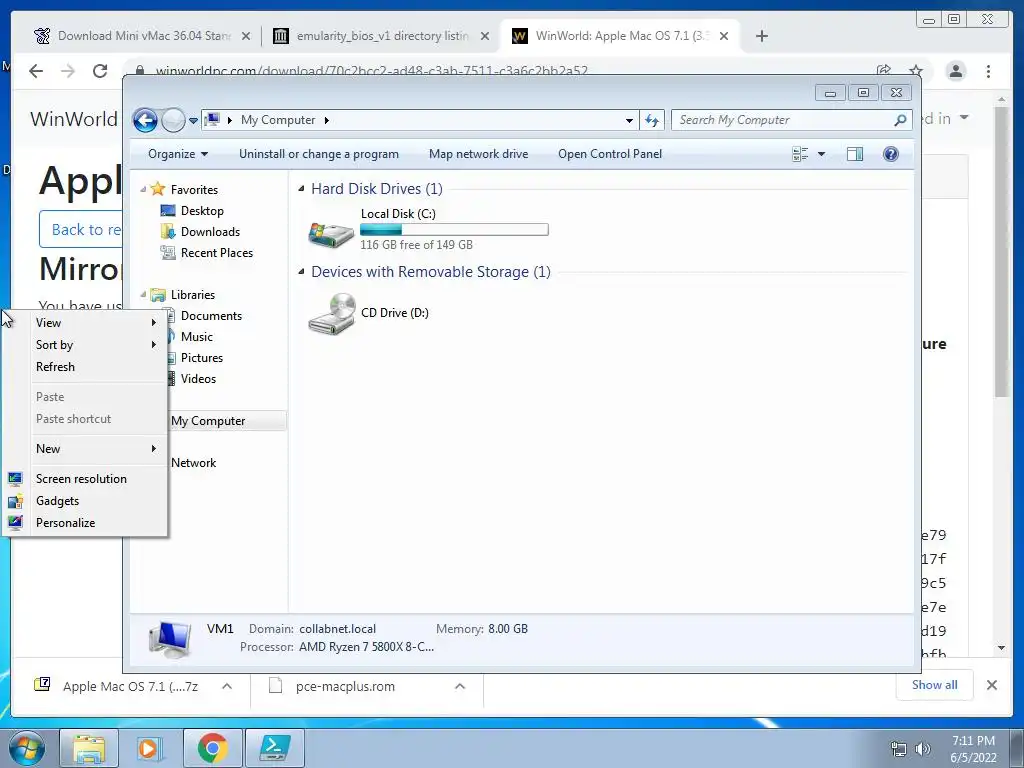Image resolution: width=1024 pixels, height=768 pixels.
Task: Open Explorer's recent locations history arrow
Action: click(x=193, y=120)
